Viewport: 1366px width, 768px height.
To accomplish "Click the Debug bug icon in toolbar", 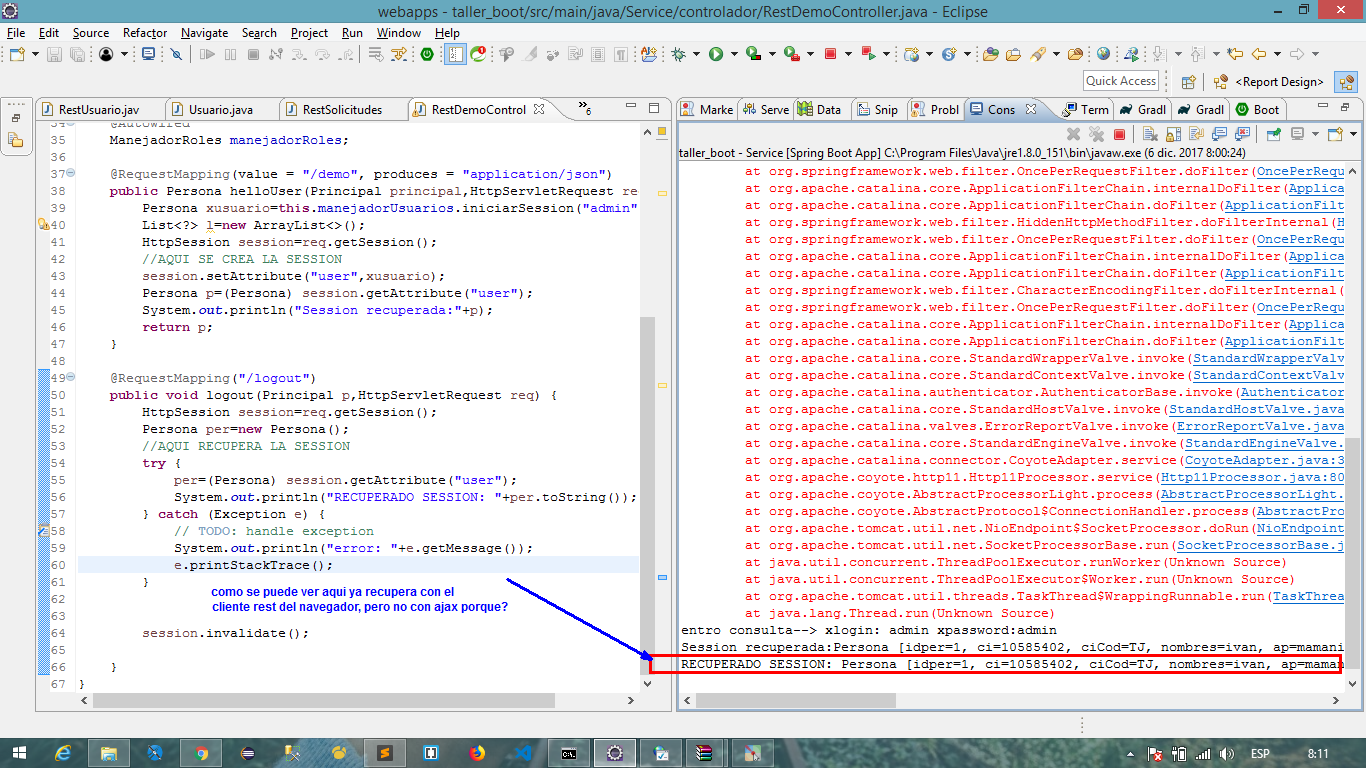I will click(678, 54).
